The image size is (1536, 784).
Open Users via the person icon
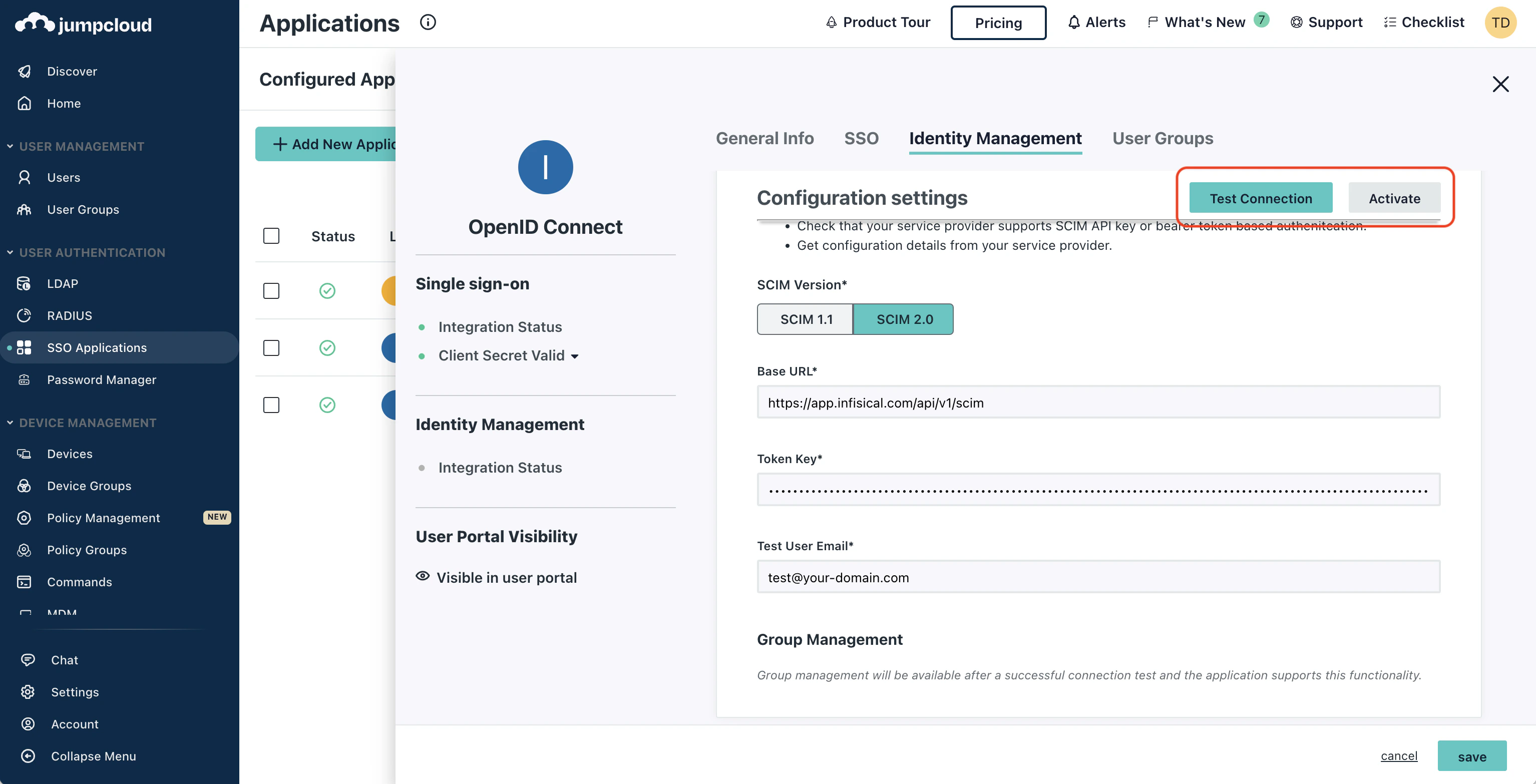pyautogui.click(x=25, y=177)
